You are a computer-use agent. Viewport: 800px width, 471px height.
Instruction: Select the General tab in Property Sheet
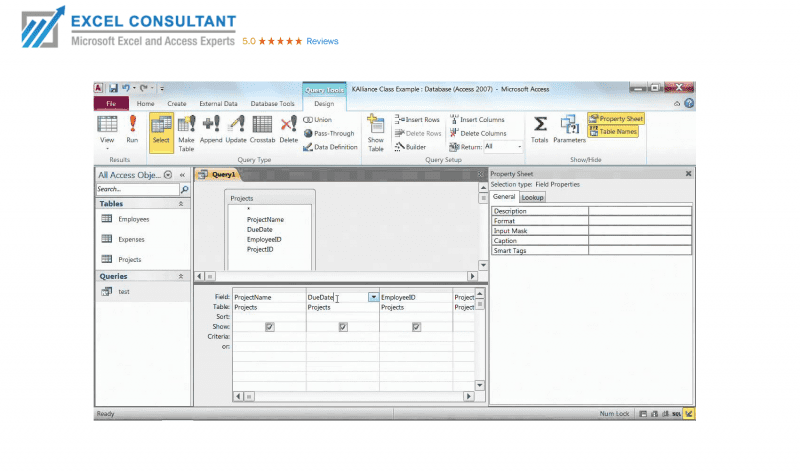click(x=504, y=197)
